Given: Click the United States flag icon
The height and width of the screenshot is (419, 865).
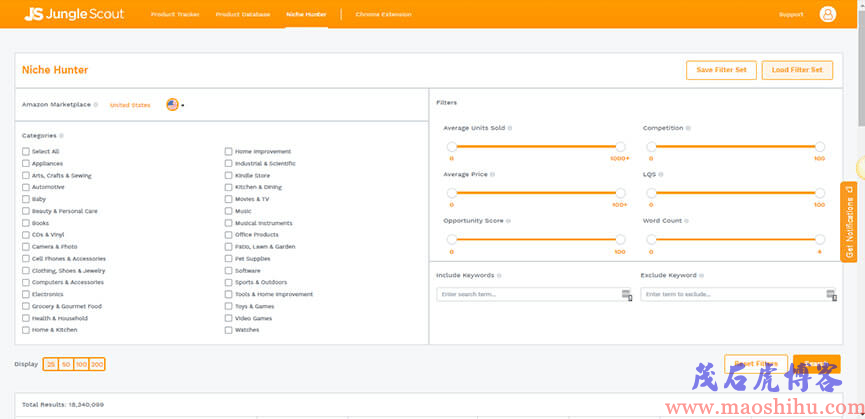Looking at the screenshot, I should (172, 105).
